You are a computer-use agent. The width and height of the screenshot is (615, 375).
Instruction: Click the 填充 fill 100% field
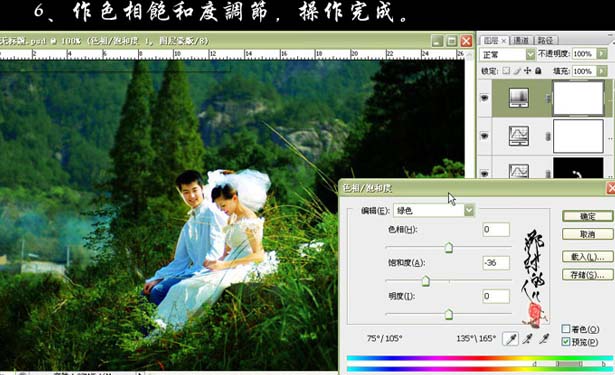584,71
